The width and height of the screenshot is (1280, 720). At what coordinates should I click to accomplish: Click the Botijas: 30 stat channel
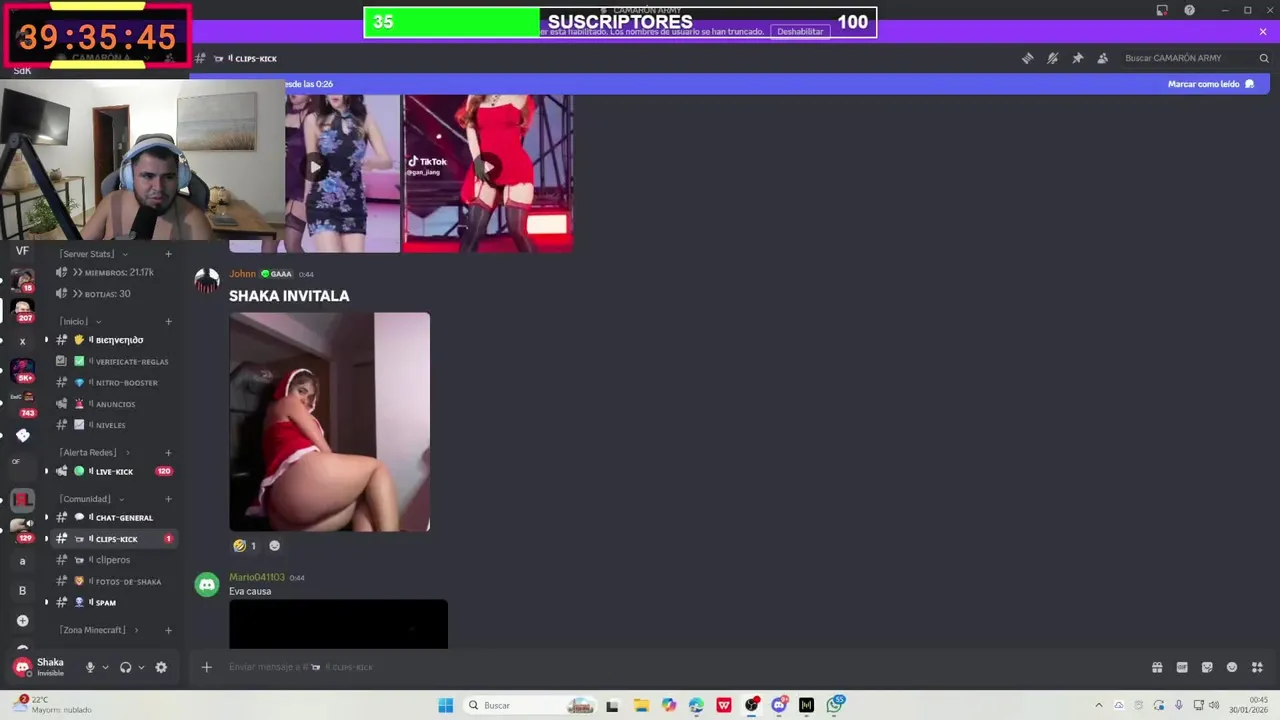[114, 294]
